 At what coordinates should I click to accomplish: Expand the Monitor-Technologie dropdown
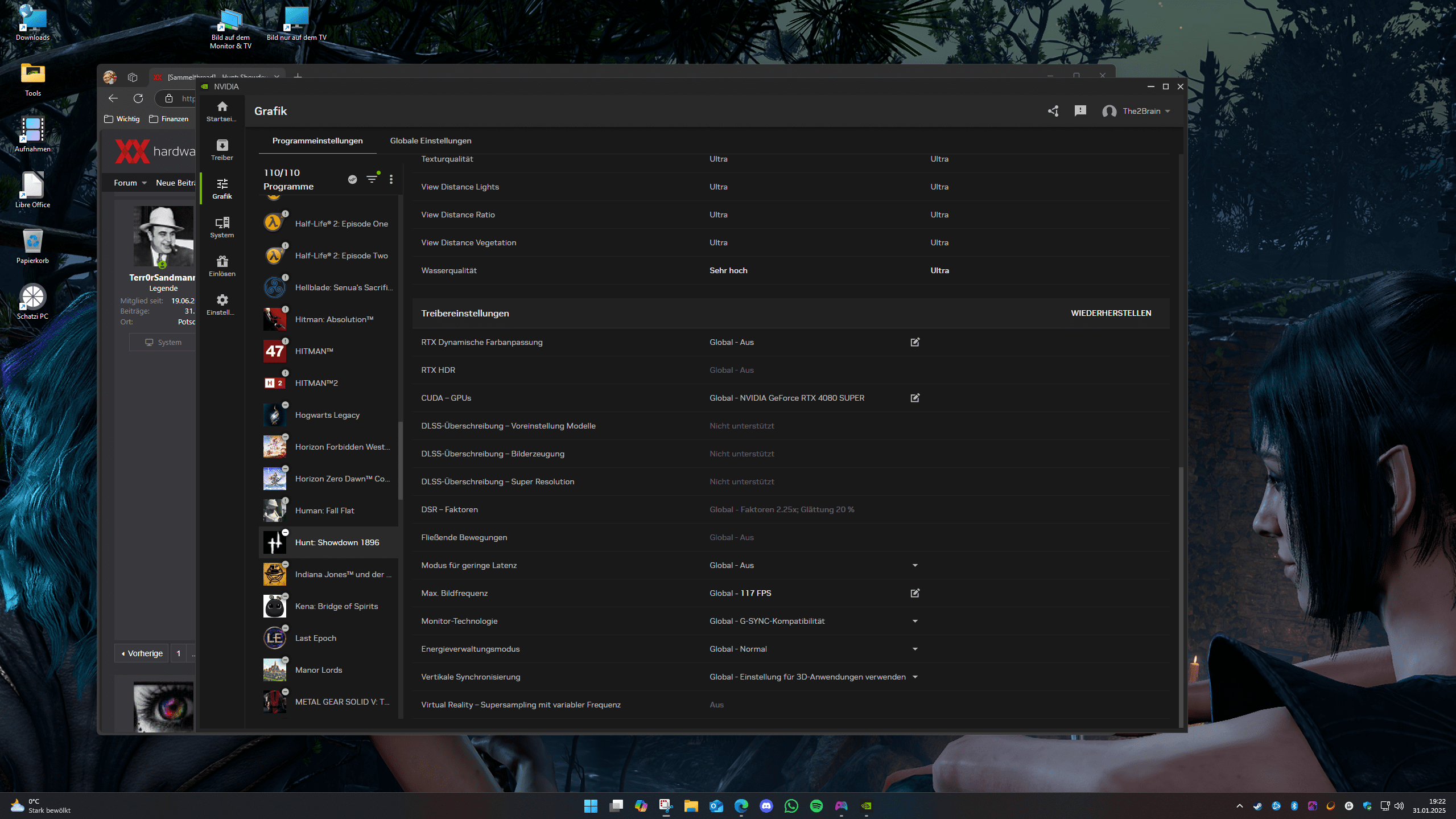pos(915,621)
